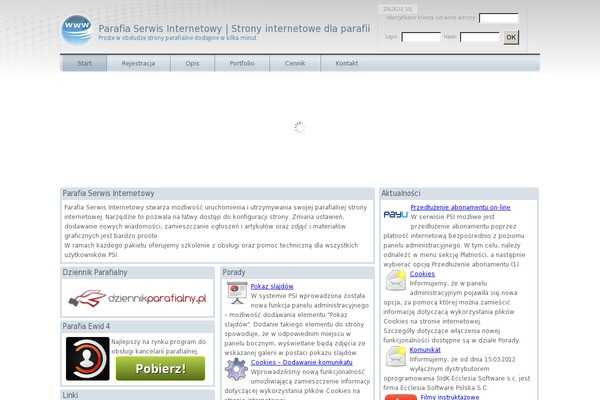Click the Linki section header
Viewport: 600px width, 400px height.
click(70, 395)
